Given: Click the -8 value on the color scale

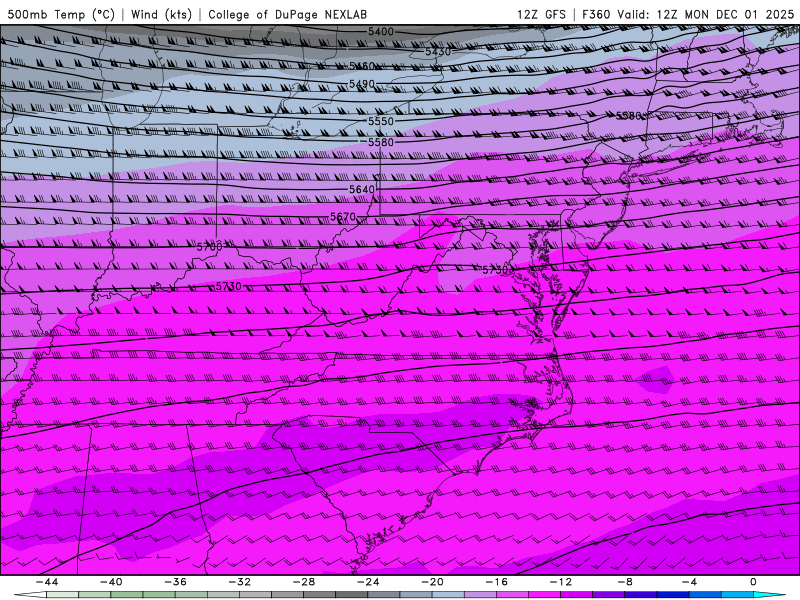Looking at the screenshot, I should click(x=625, y=582).
